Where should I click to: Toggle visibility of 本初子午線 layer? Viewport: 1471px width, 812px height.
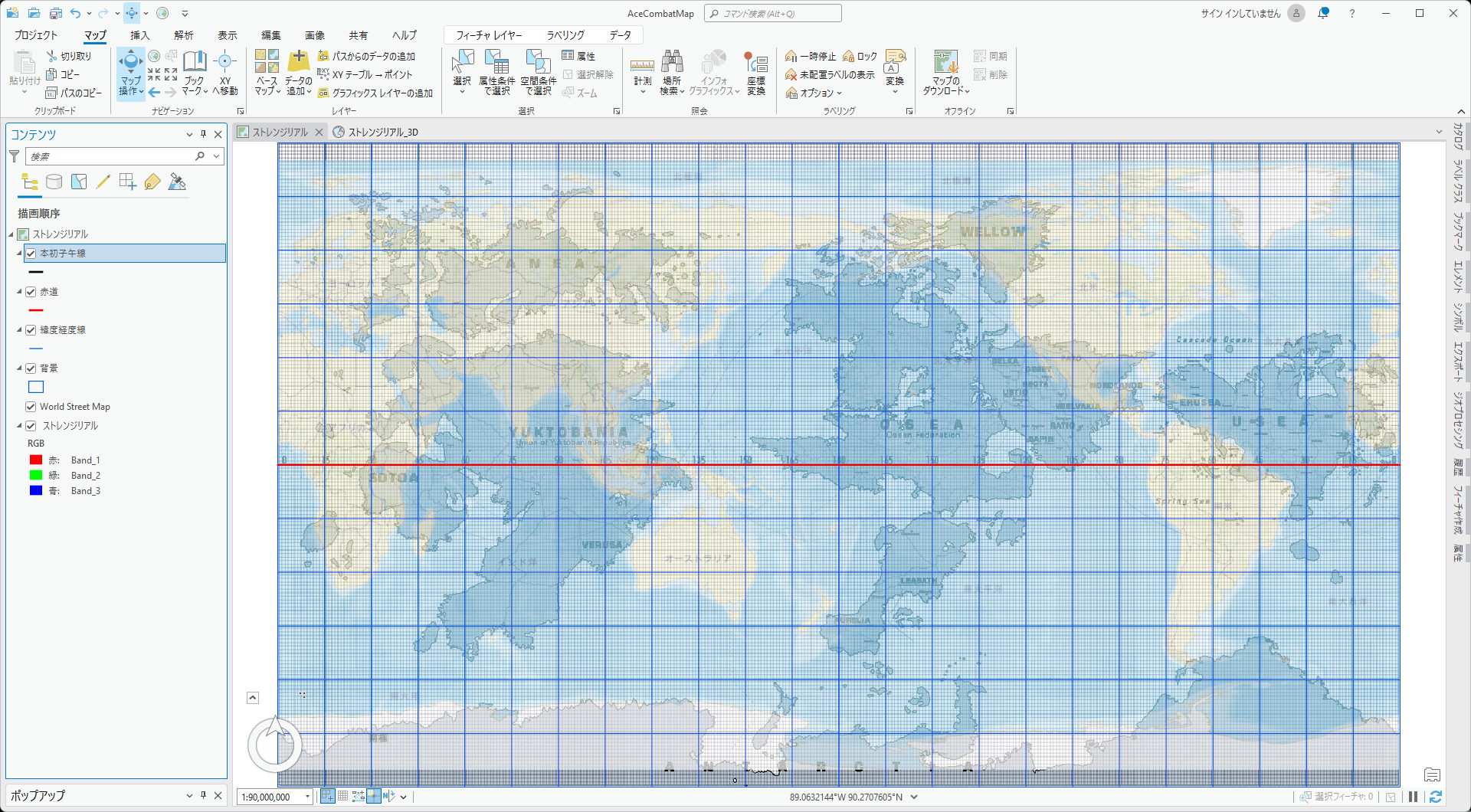(31, 254)
